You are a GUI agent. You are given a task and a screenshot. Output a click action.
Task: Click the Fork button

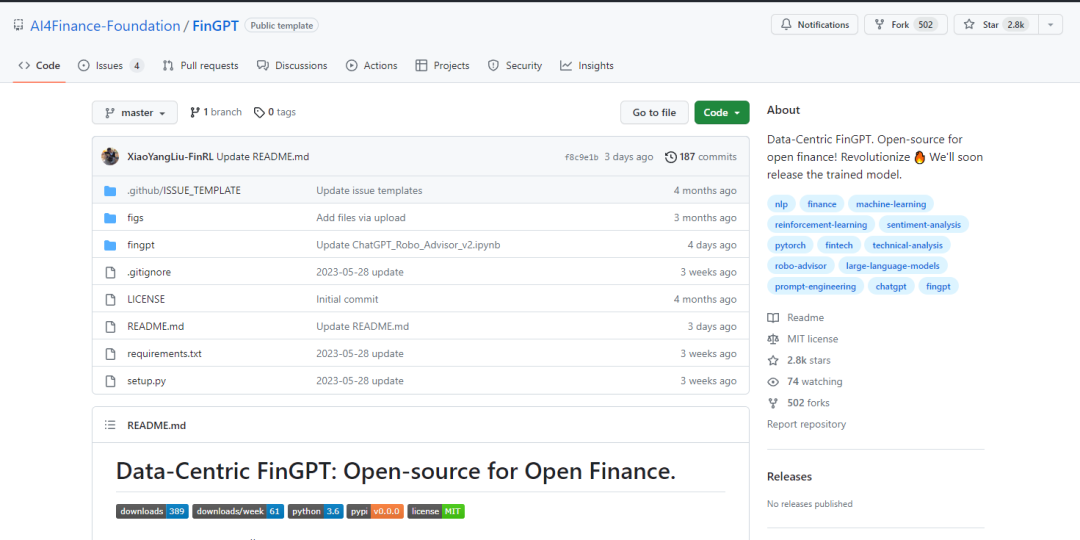[x=906, y=25]
